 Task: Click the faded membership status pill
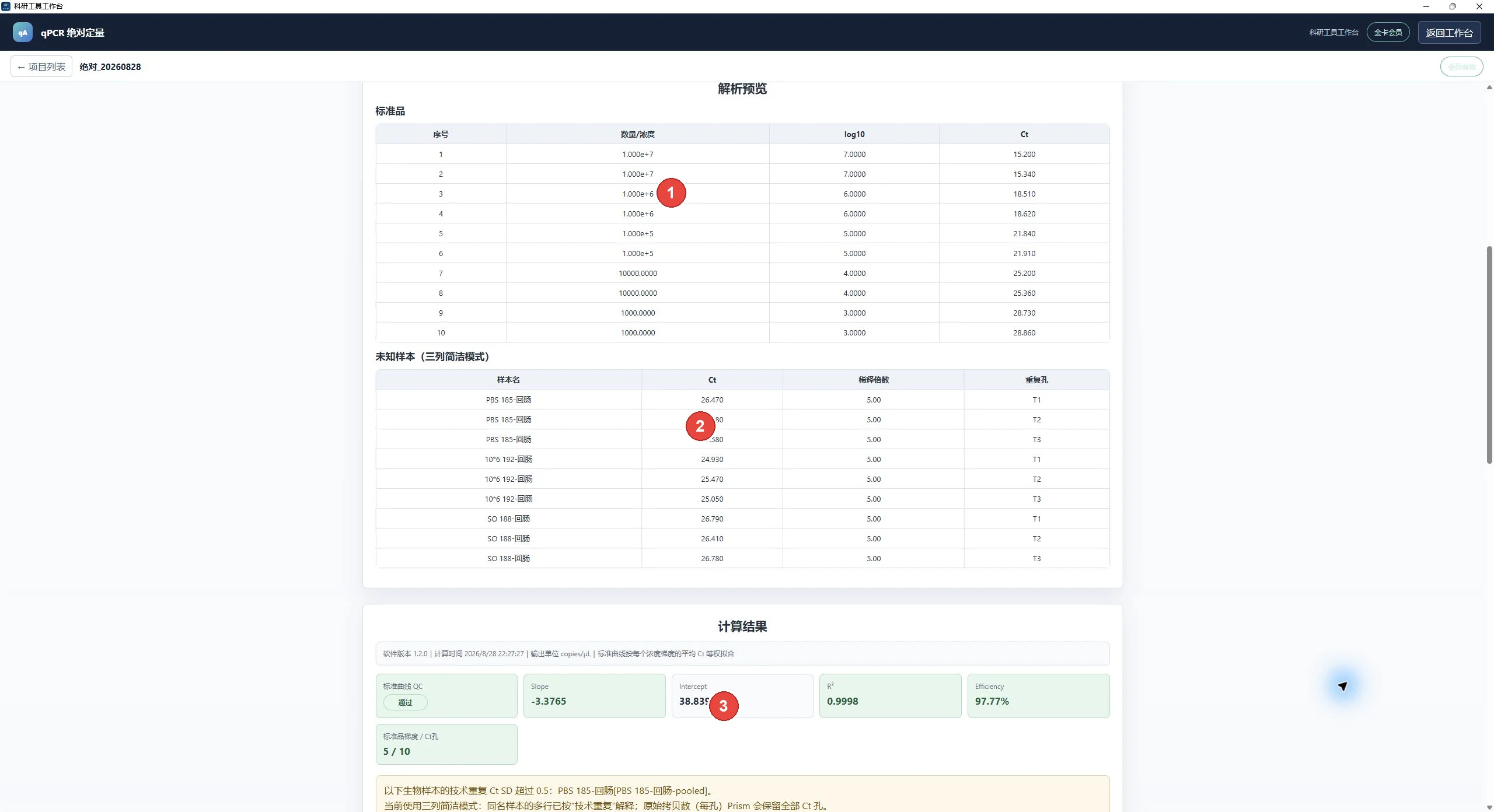click(x=1461, y=66)
